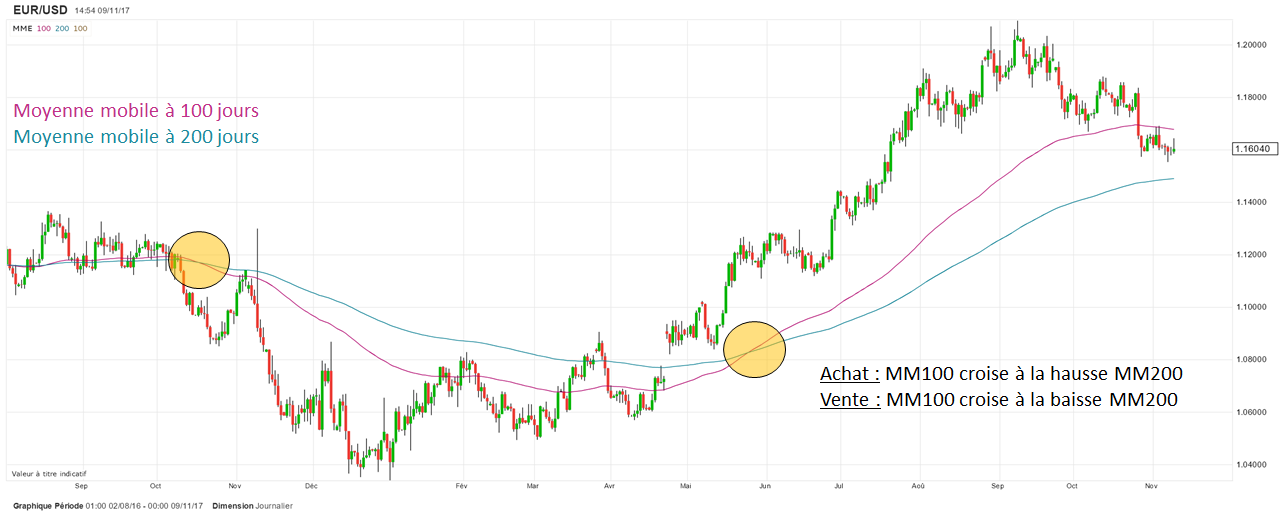Click the 'Valeur à titre indicatif' notice

(49, 473)
